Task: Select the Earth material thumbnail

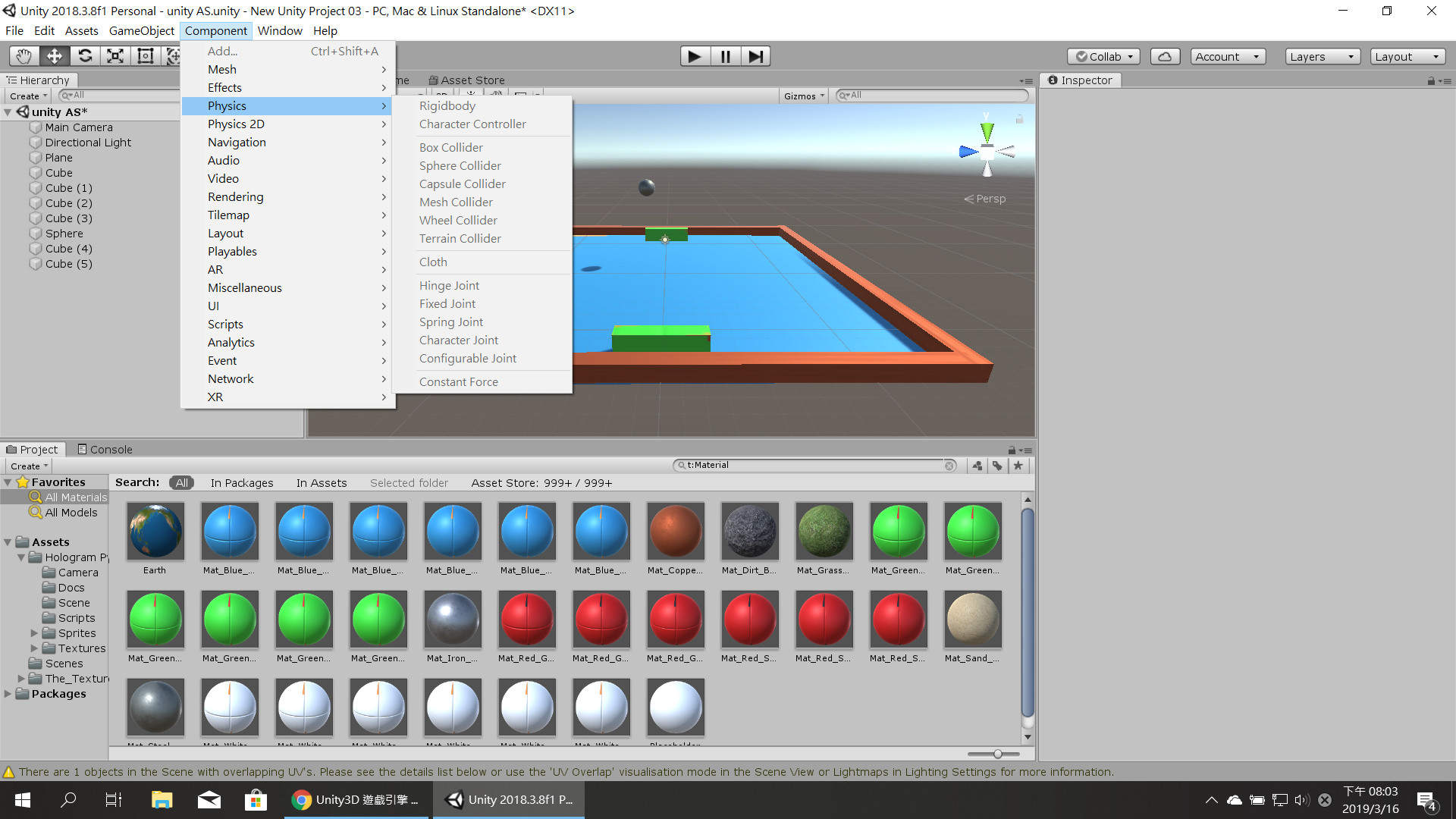Action: tap(155, 531)
